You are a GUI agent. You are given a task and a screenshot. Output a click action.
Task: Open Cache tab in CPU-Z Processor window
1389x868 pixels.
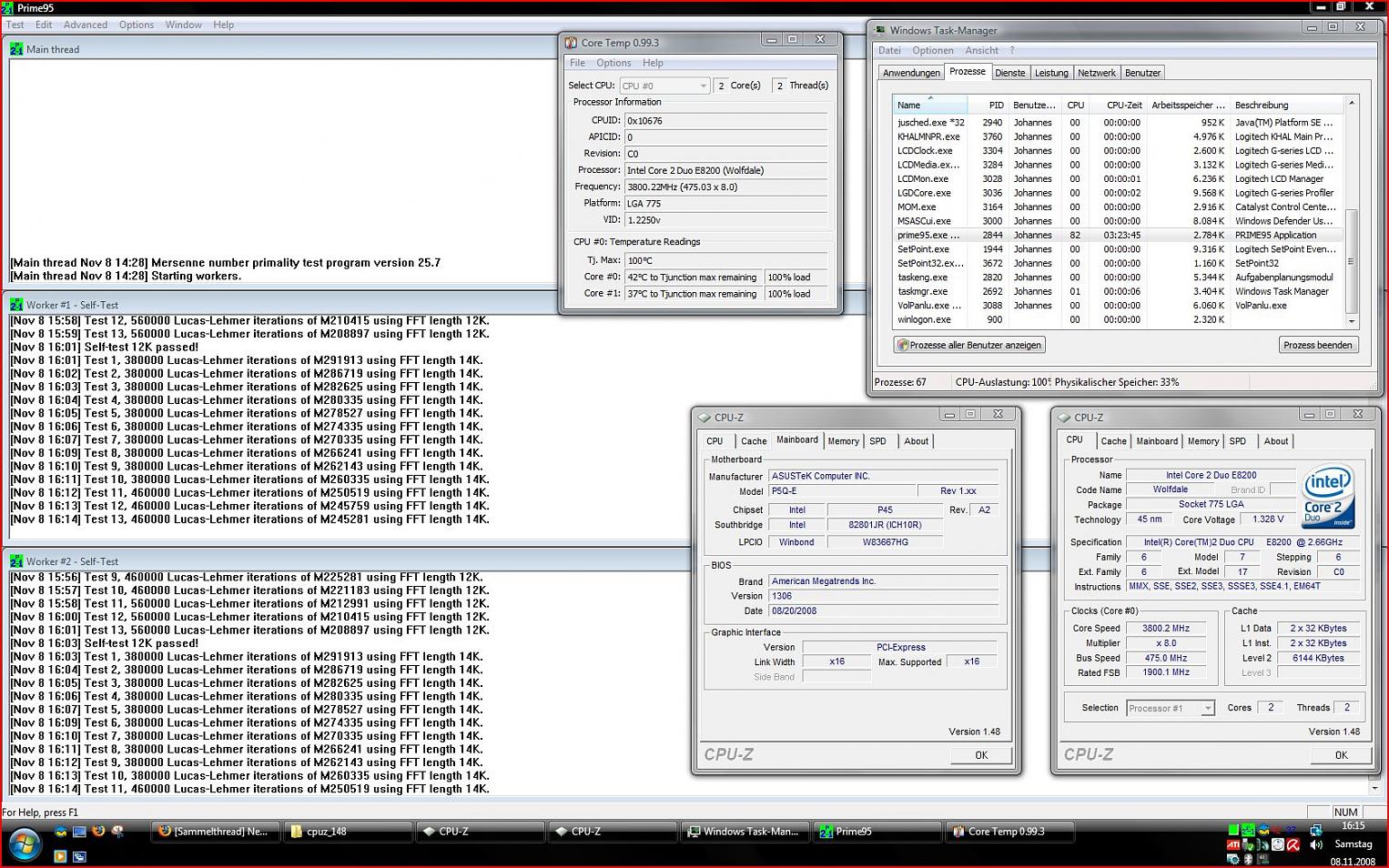click(x=1114, y=441)
